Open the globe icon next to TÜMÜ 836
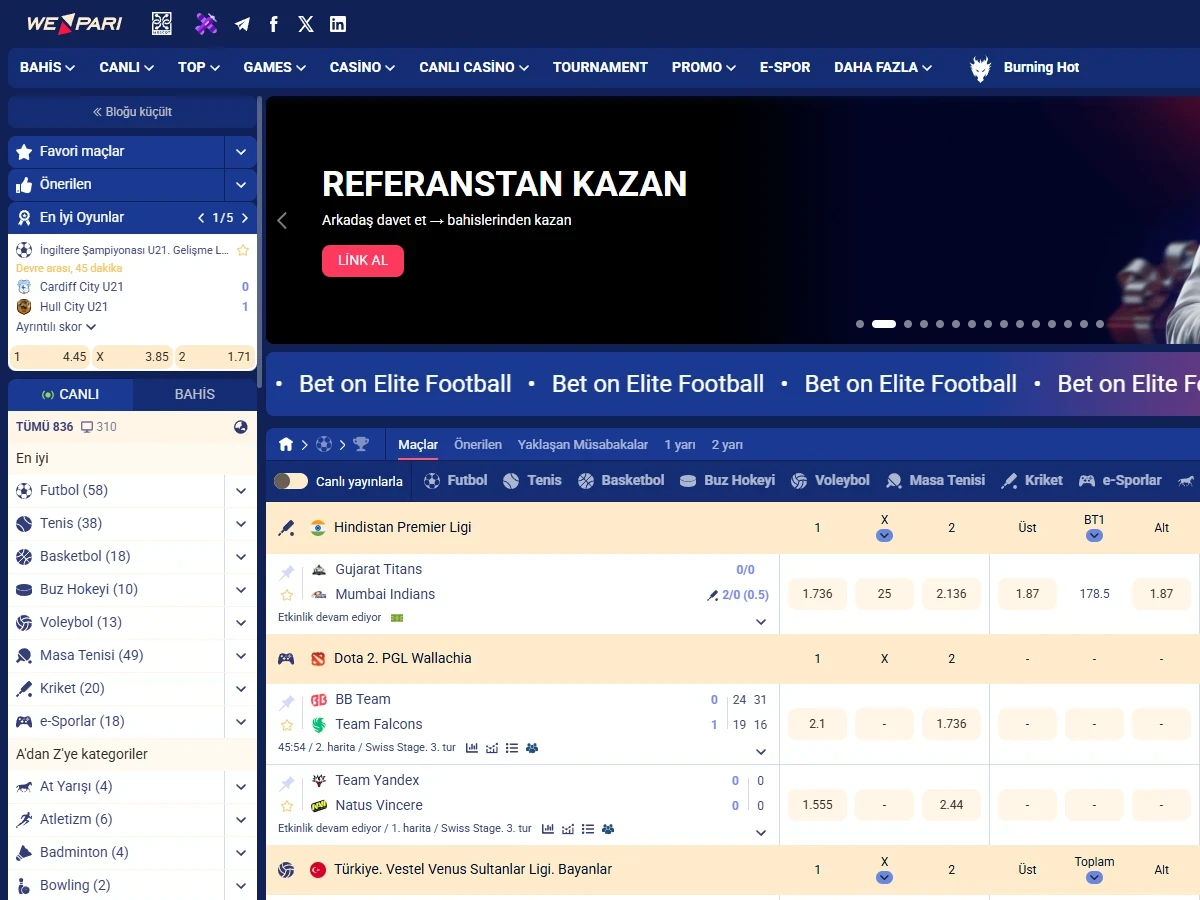The width and height of the screenshot is (1200, 900). (x=241, y=427)
